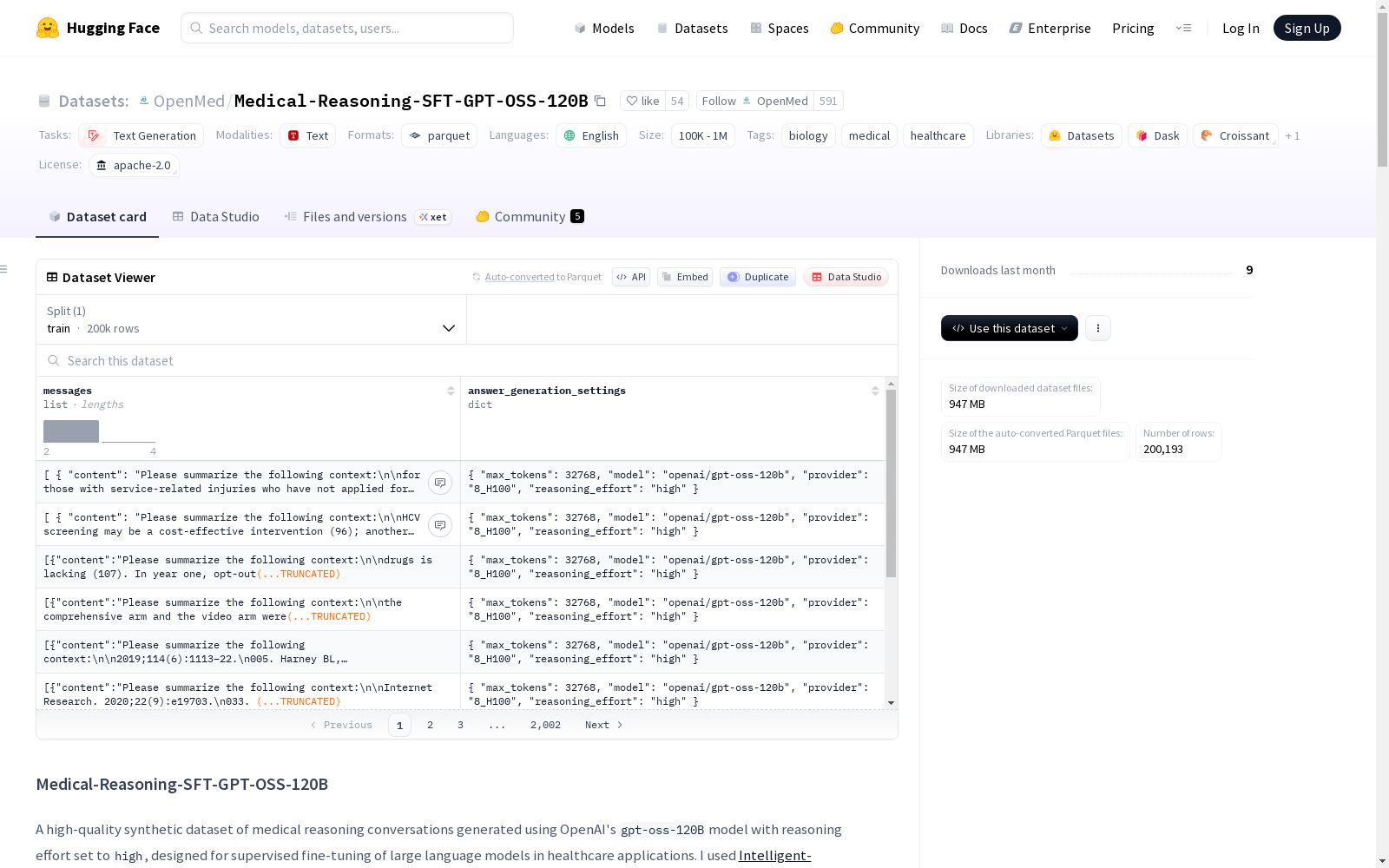This screenshot has height=868, width=1389.
Task: Open Docs in top navigation
Action: pos(964,28)
